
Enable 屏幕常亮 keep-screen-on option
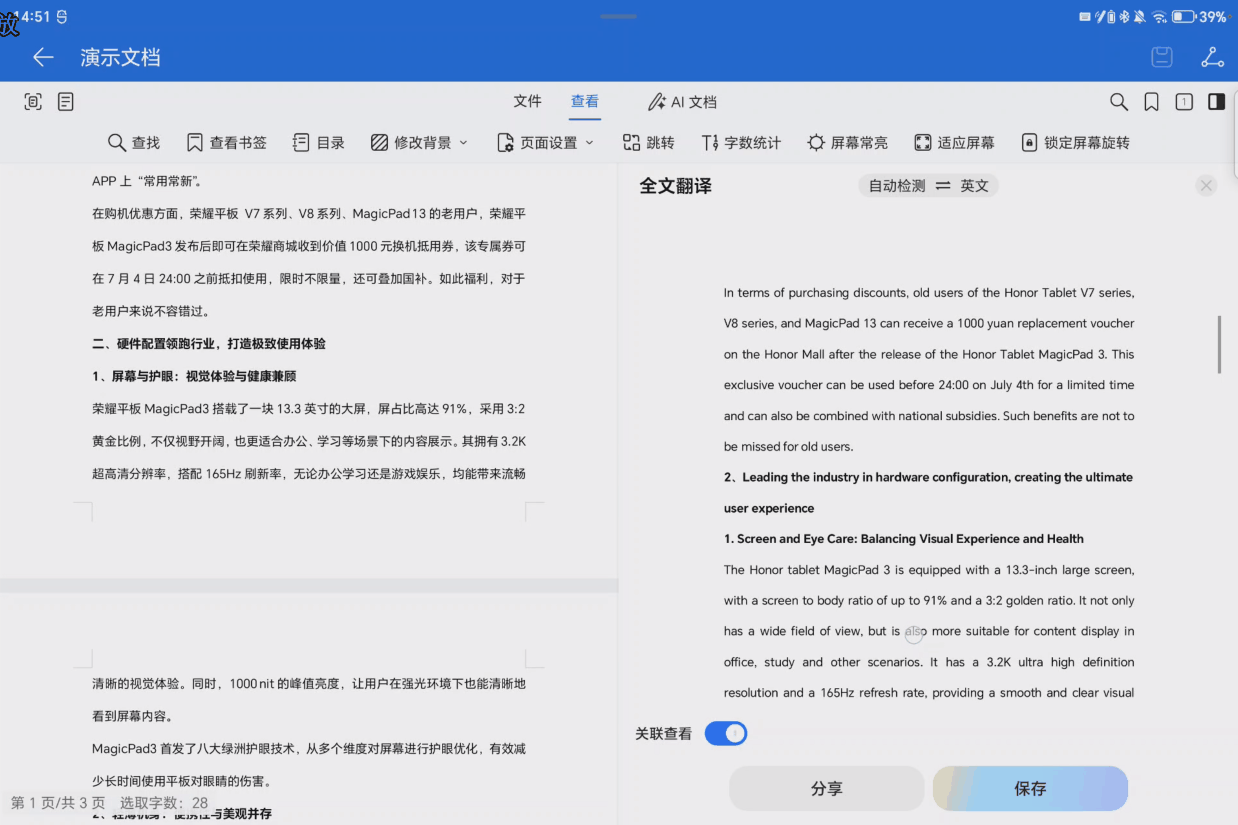(x=847, y=143)
